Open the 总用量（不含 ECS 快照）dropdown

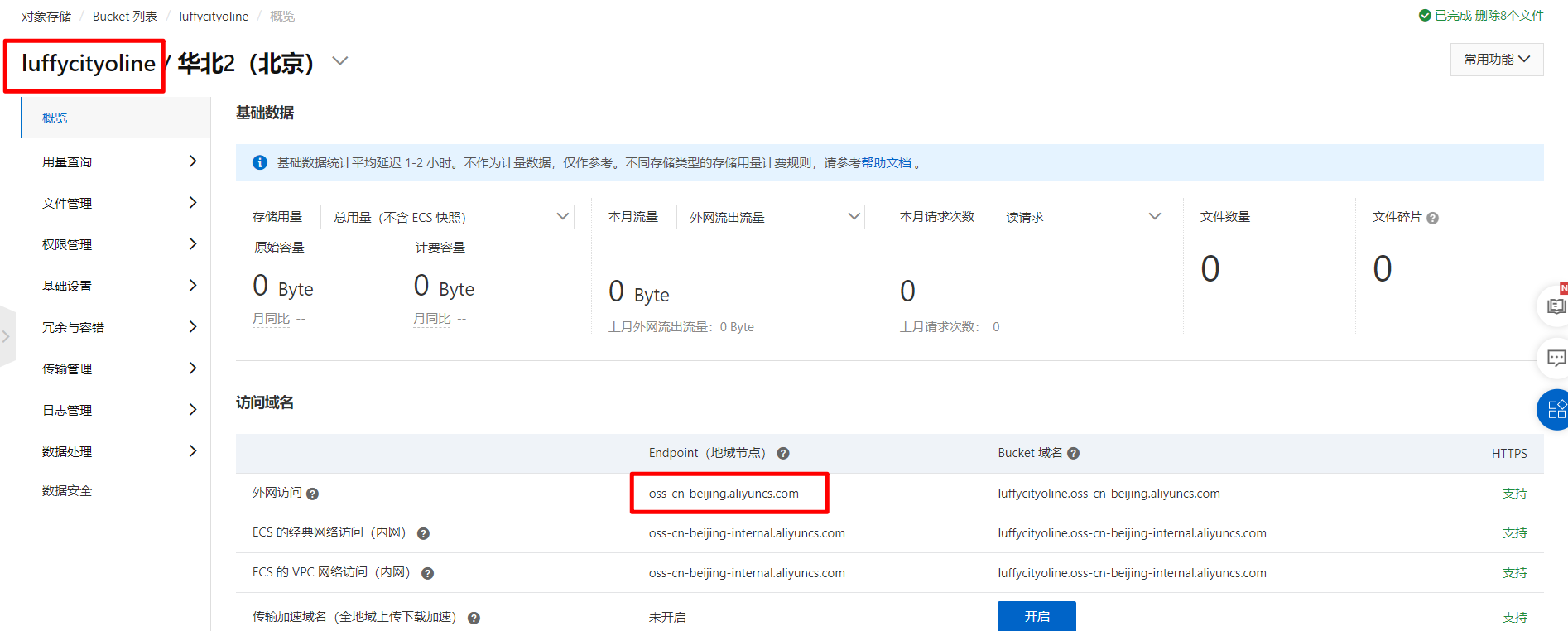tap(447, 217)
